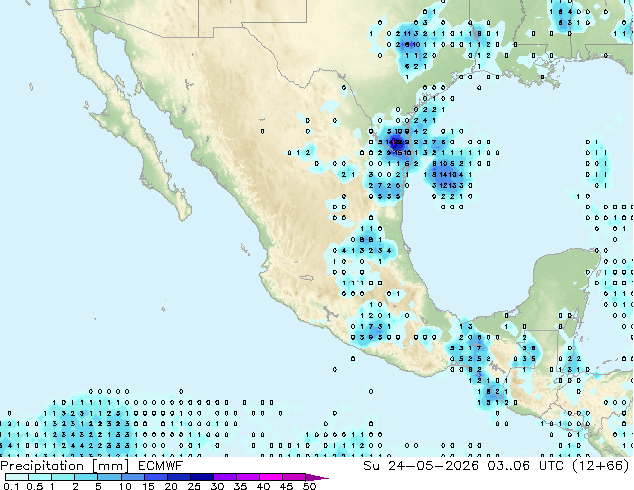Viewport: 634px width, 490px height.
Task: Click the legend label '10'
Action: point(125,486)
